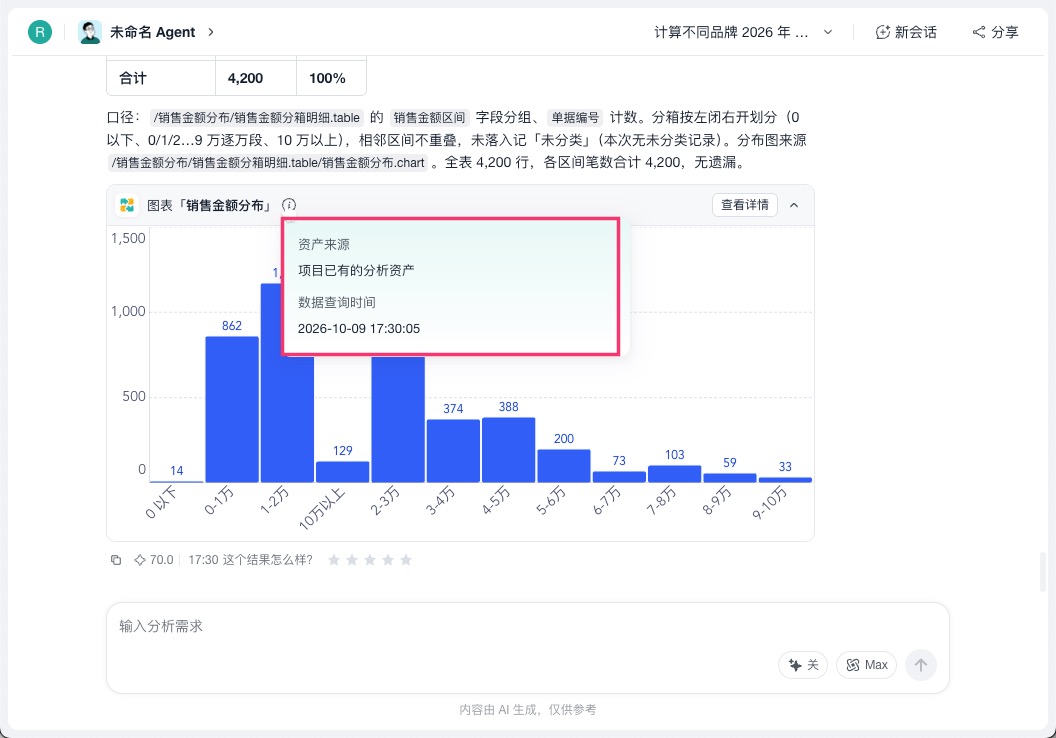Toggle the sparkle 关 switch
1056x738 pixels.
pyautogui.click(x=803, y=665)
